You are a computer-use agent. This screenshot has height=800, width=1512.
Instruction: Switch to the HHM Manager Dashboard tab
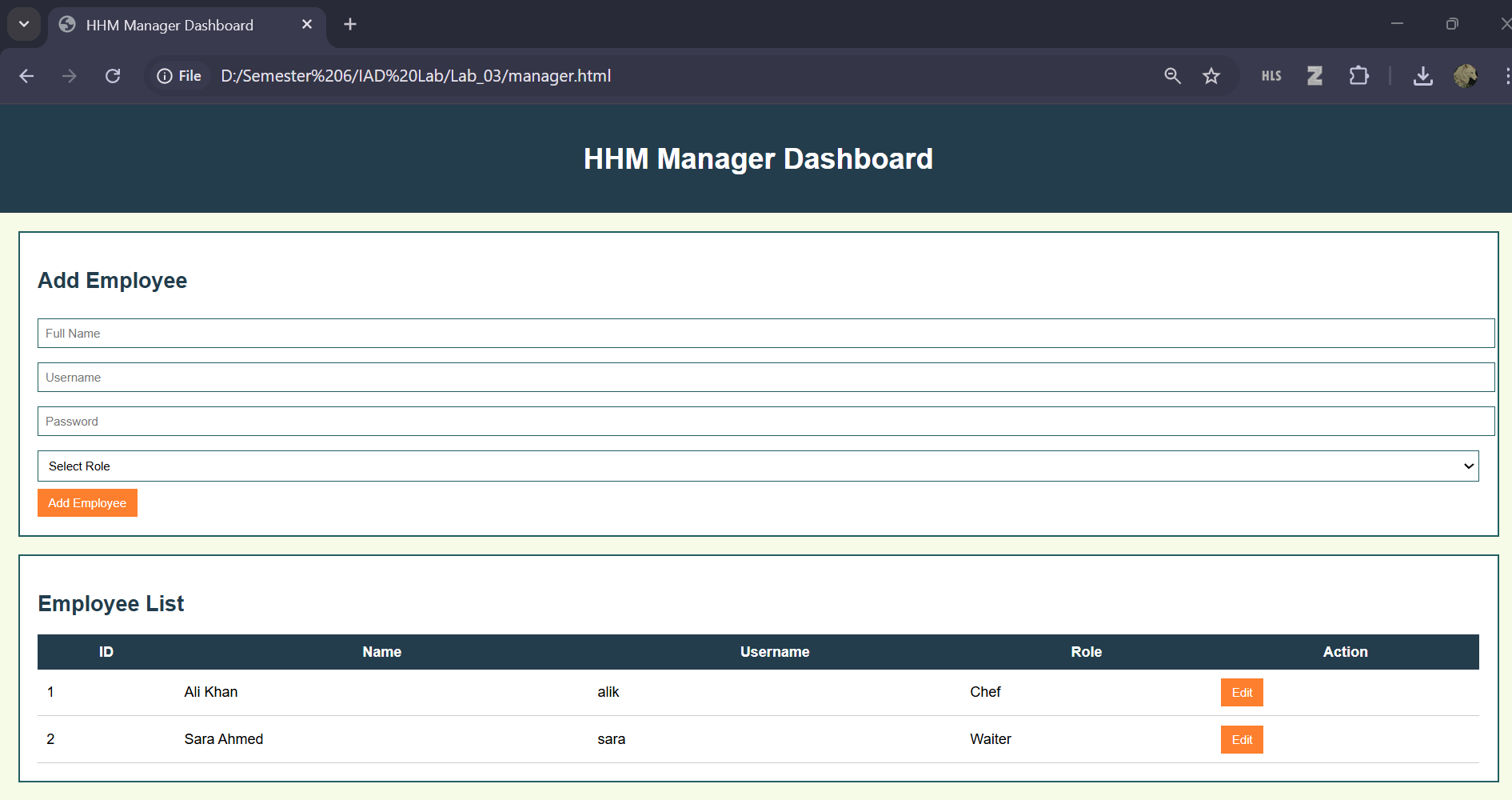pos(168,25)
